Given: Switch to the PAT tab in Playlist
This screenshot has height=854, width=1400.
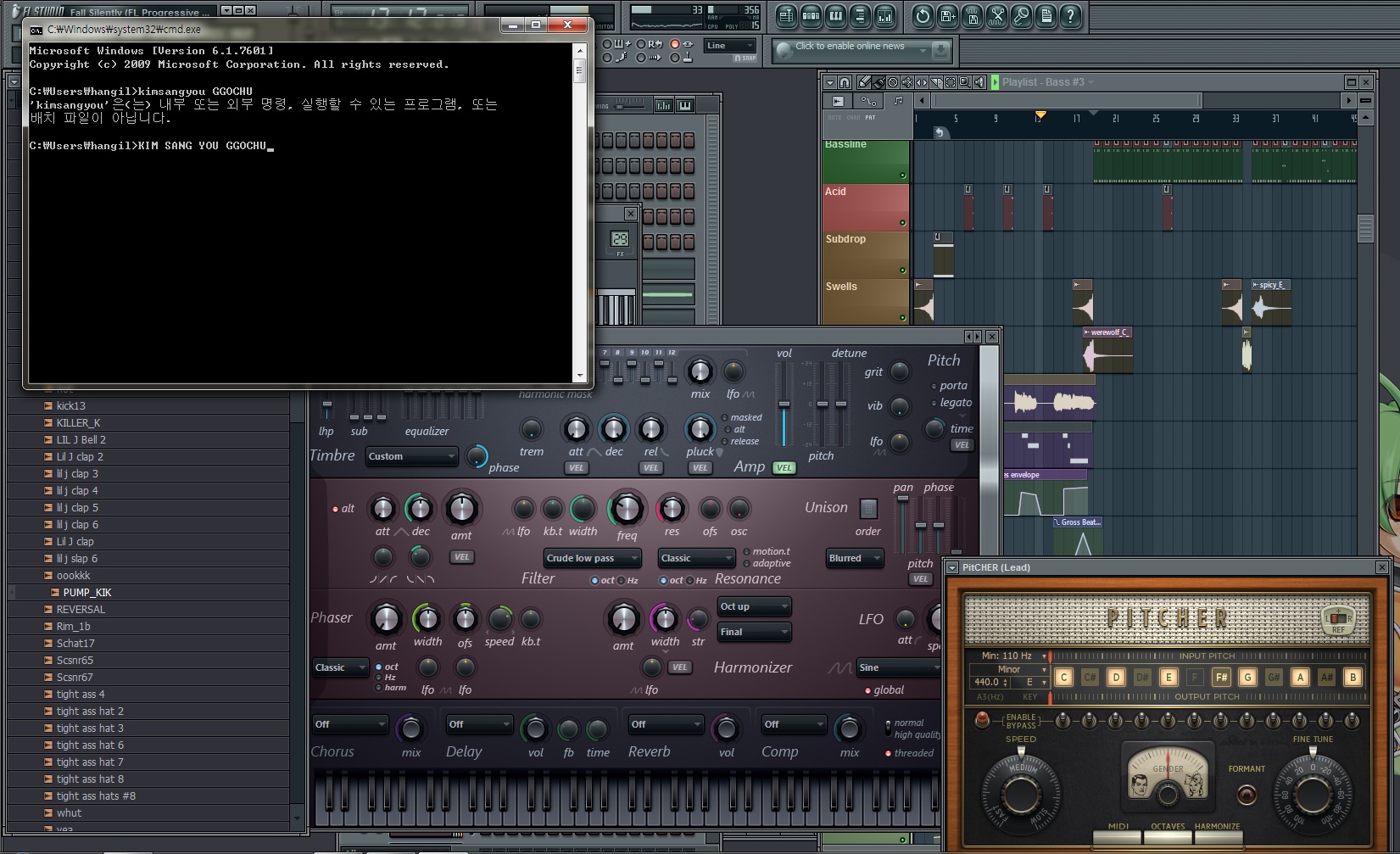Looking at the screenshot, I should click(870, 118).
